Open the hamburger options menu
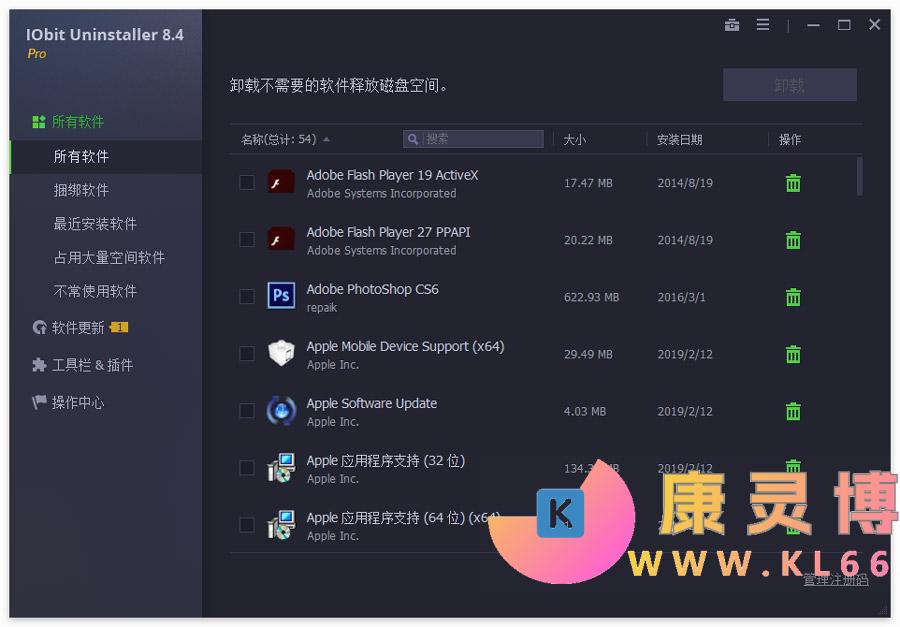The height and width of the screenshot is (627, 900). click(763, 25)
